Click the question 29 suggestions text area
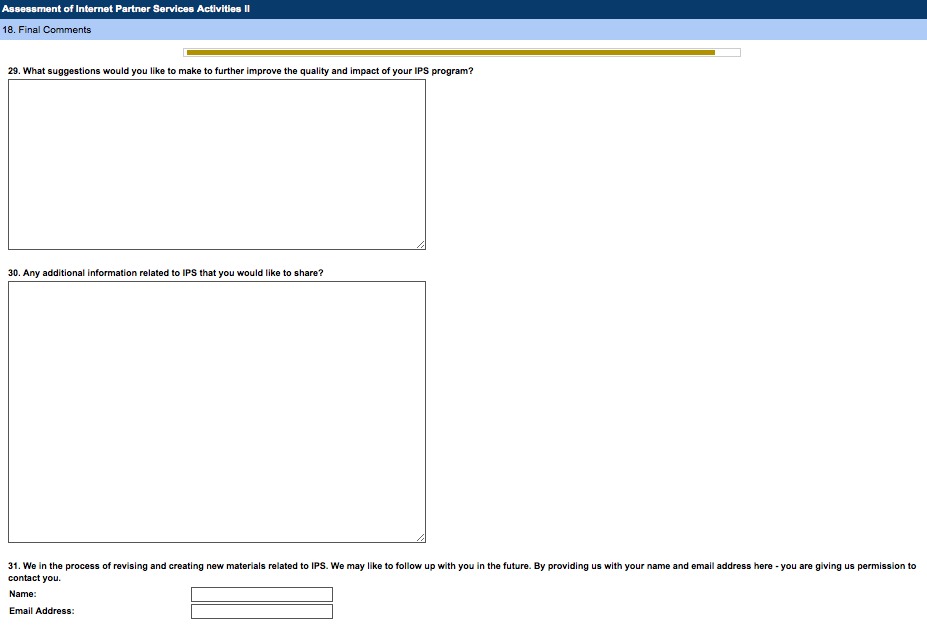The height and width of the screenshot is (634, 927). [x=217, y=164]
